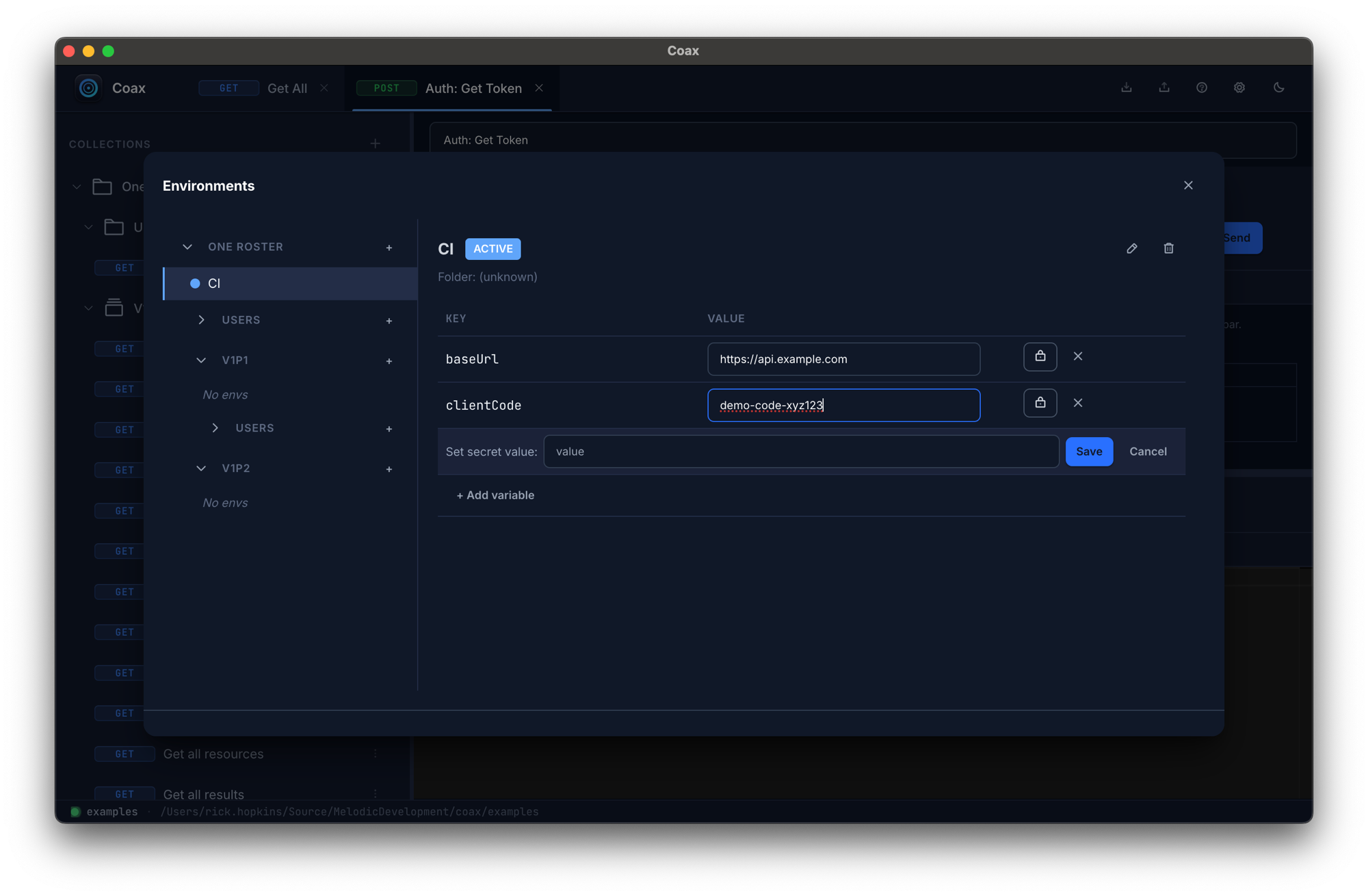
Task: Click the export upload icon in toolbar
Action: click(1163, 88)
